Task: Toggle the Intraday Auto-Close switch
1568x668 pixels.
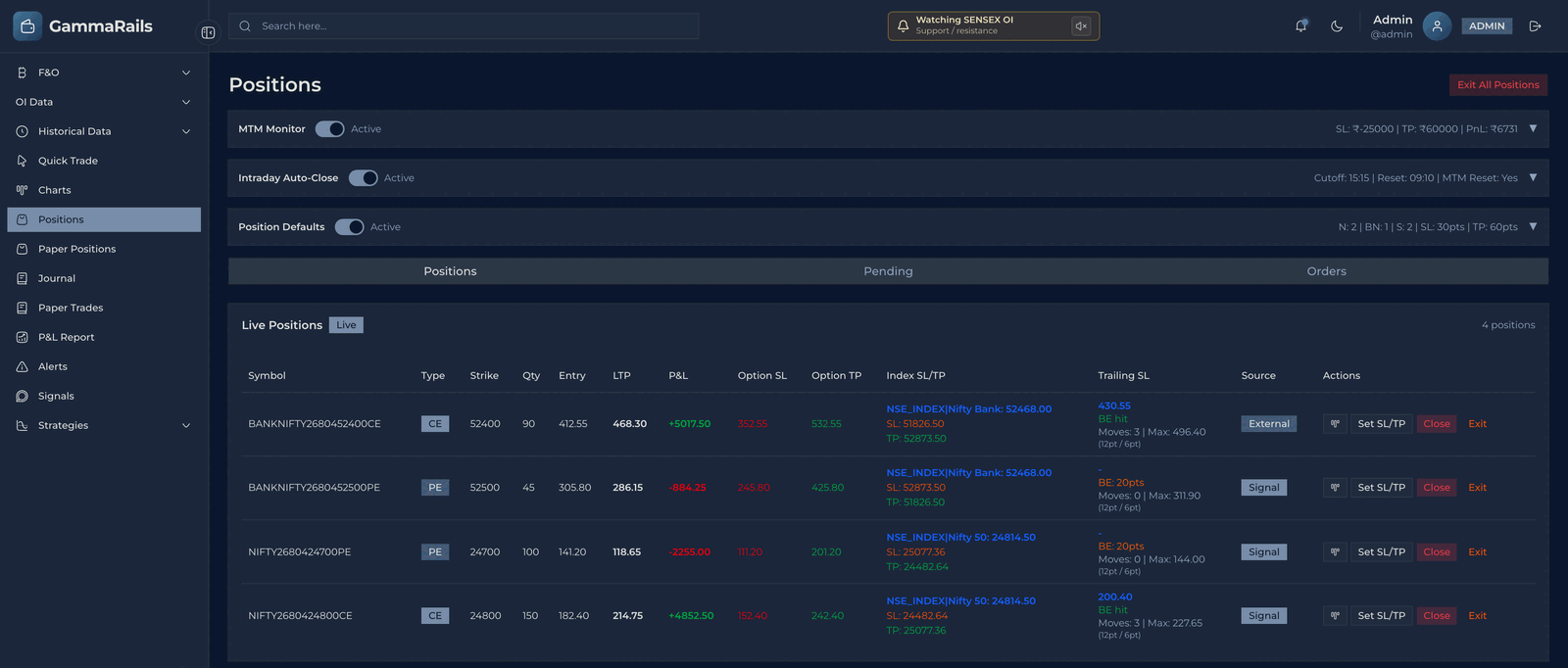Action: point(363,178)
